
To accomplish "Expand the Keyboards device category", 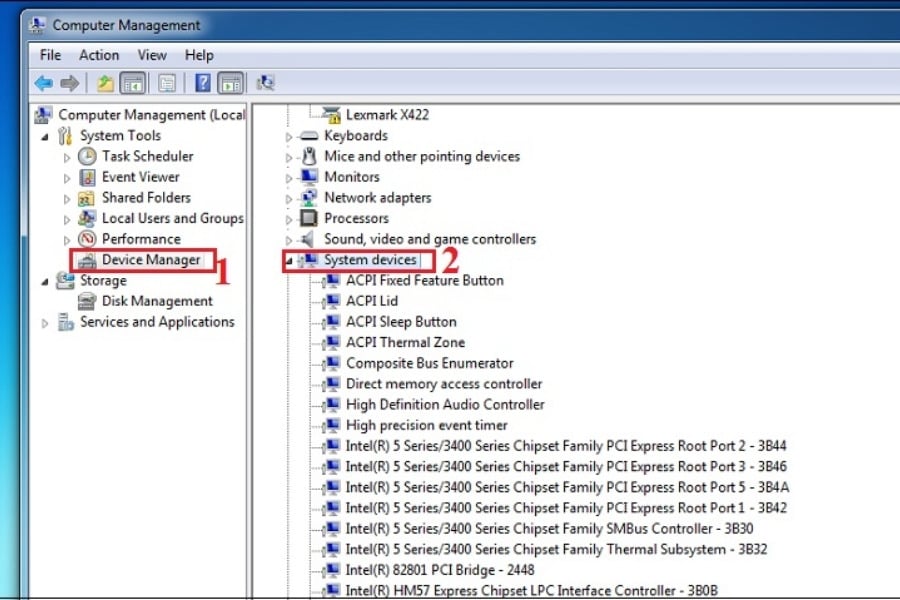I will pos(290,137).
